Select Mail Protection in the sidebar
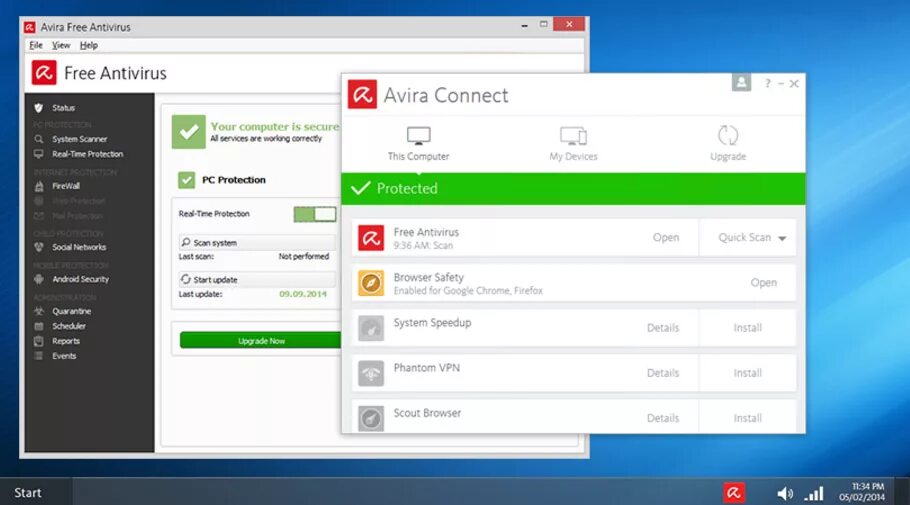 point(77,217)
